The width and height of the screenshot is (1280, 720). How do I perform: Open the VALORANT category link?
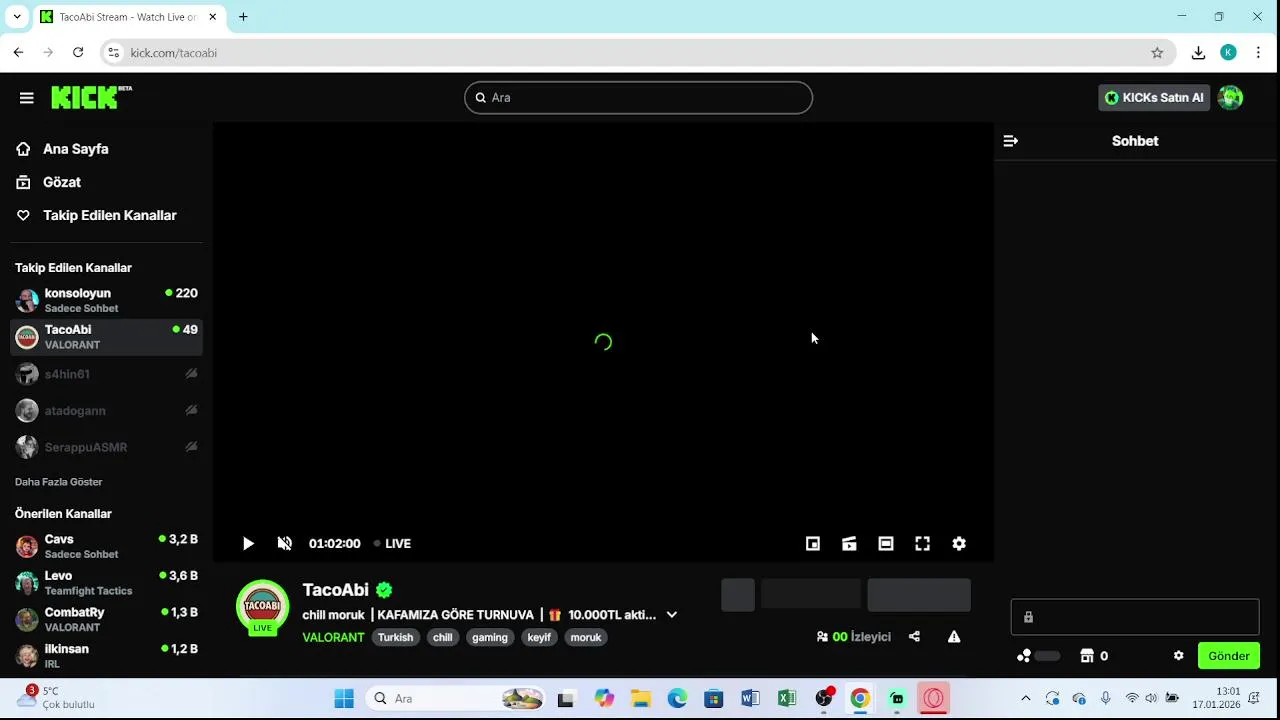pyautogui.click(x=333, y=637)
